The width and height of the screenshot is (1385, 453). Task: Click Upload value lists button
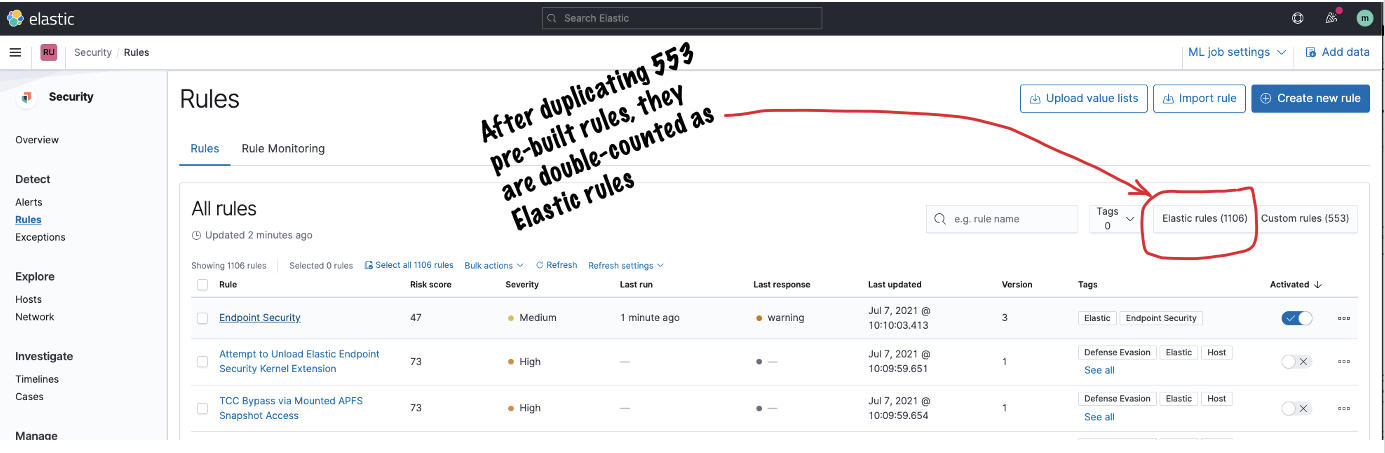1083,98
